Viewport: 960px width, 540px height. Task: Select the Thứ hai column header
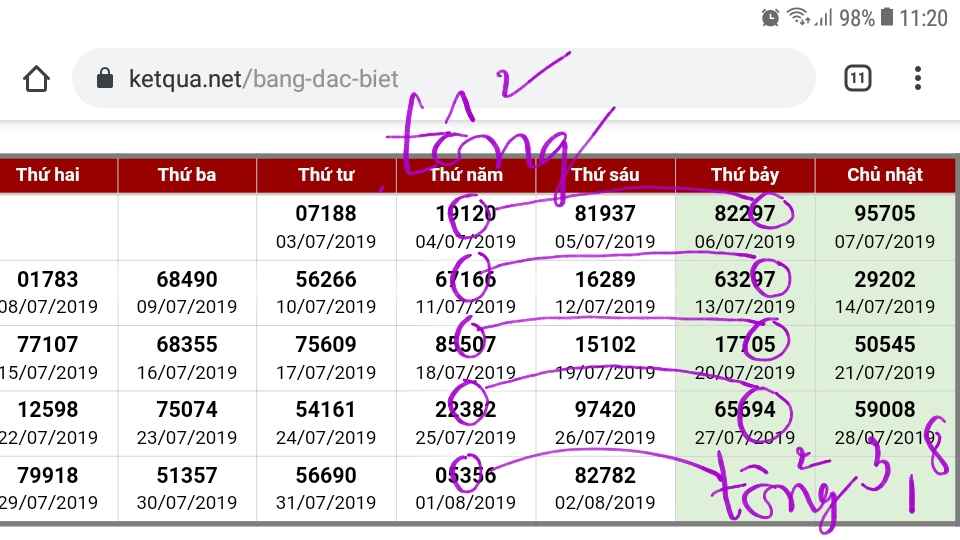pos(48,175)
